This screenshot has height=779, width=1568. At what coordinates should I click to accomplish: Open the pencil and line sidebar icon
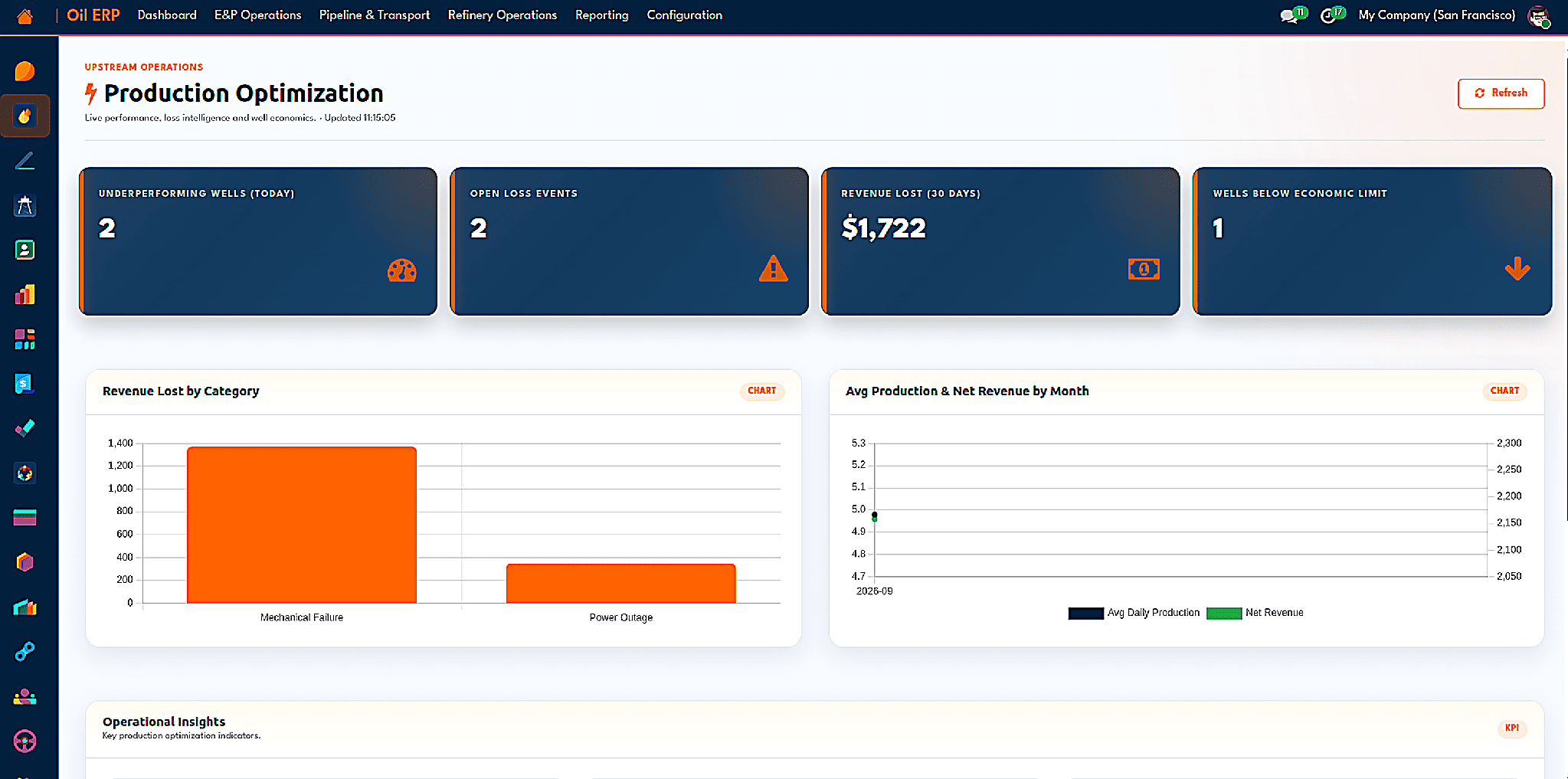[x=25, y=161]
